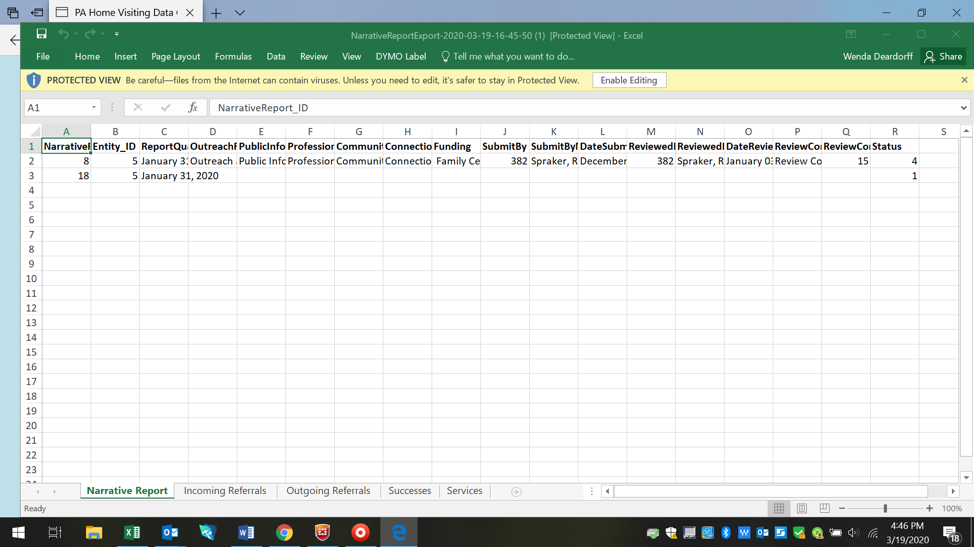Image resolution: width=974 pixels, height=547 pixels.
Task: Click the Select All corner triangle
Action: (x=35, y=131)
